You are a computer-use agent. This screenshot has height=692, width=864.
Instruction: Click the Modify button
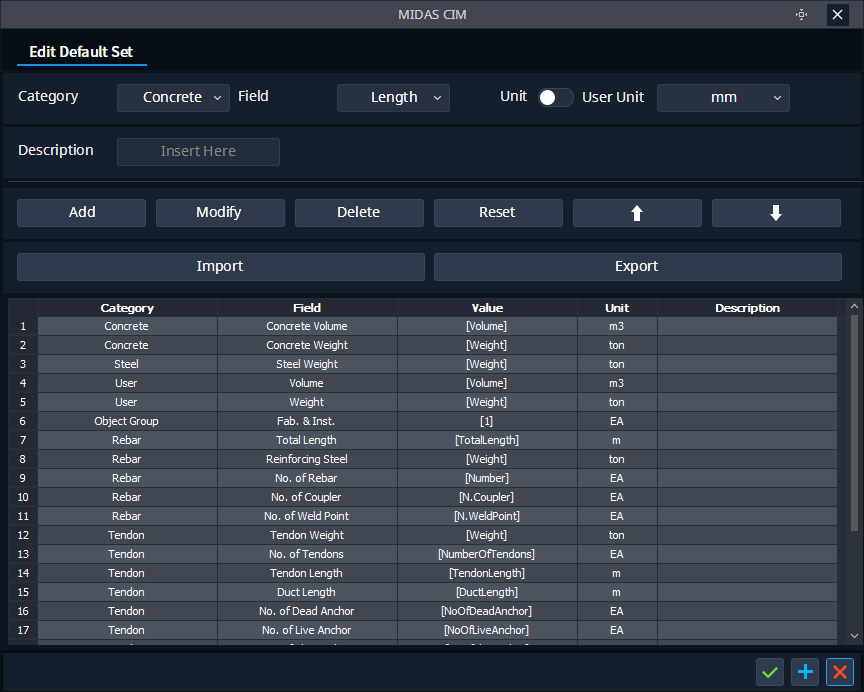220,213
